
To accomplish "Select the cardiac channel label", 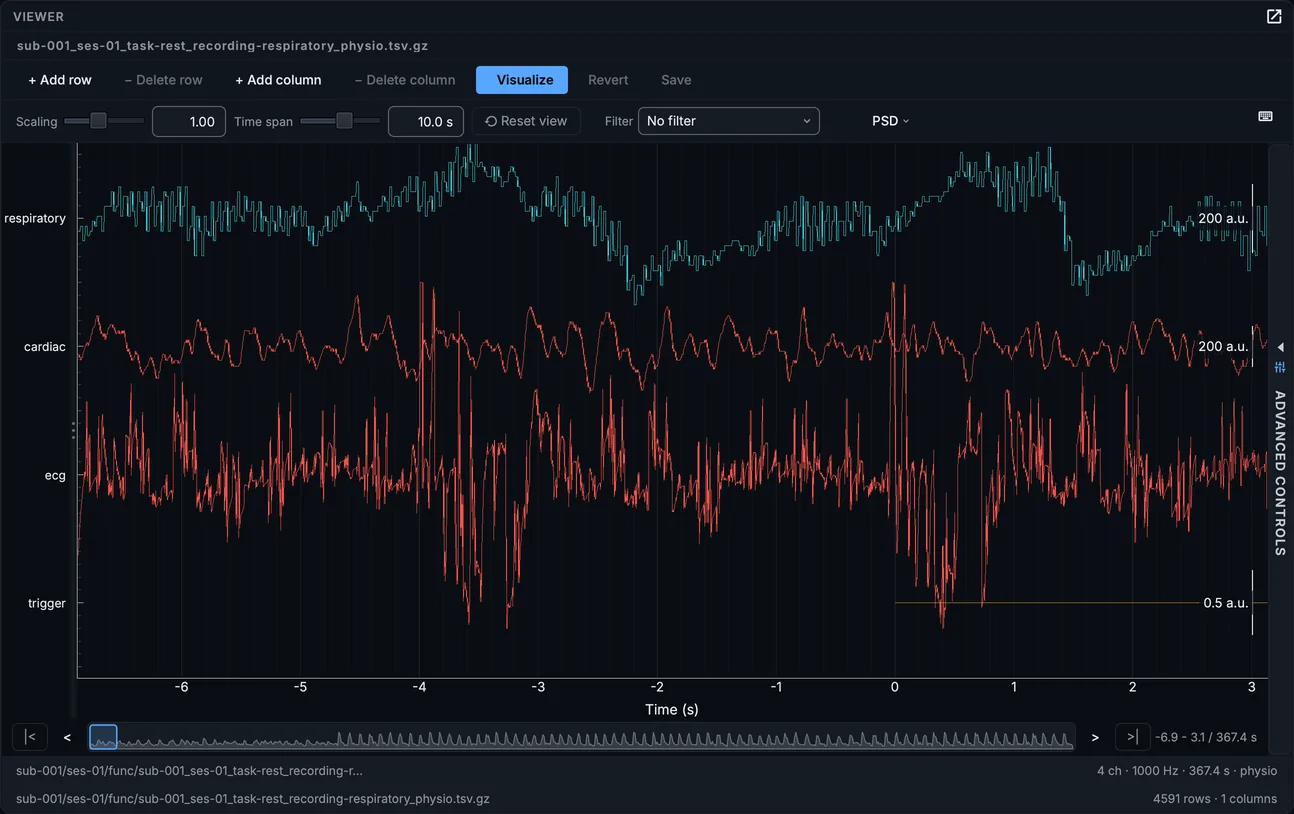I will tap(45, 347).
